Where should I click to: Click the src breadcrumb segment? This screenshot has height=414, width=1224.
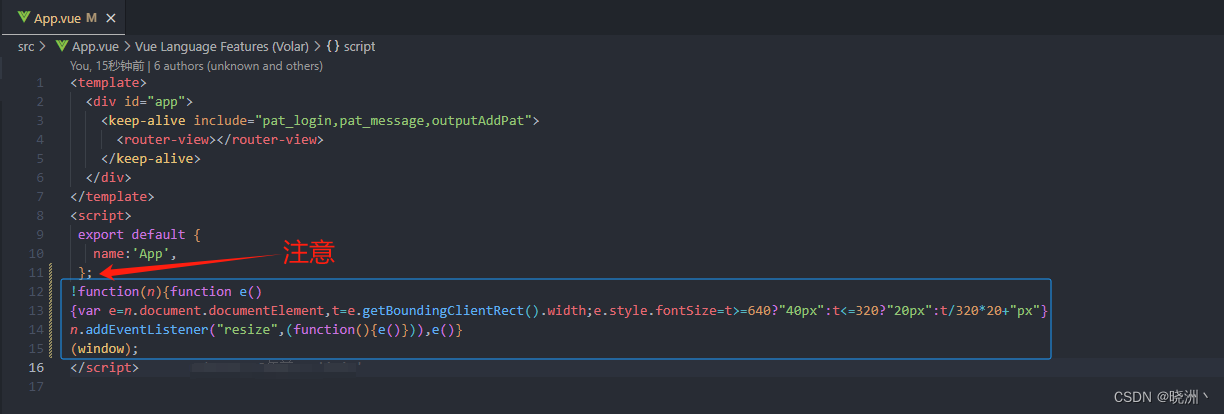[x=26, y=46]
